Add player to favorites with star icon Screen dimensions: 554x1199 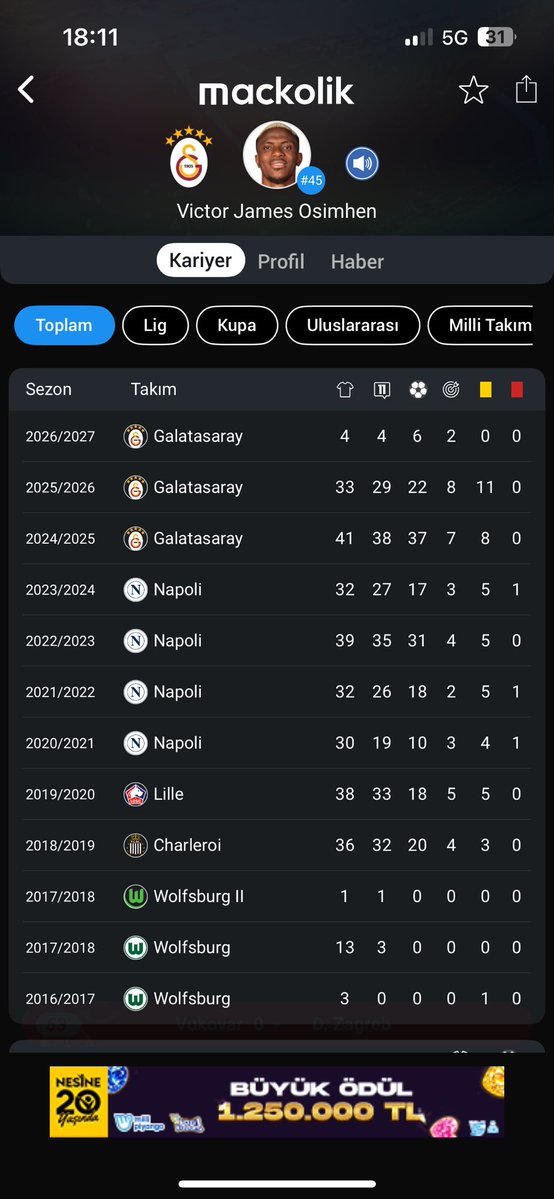tap(473, 90)
